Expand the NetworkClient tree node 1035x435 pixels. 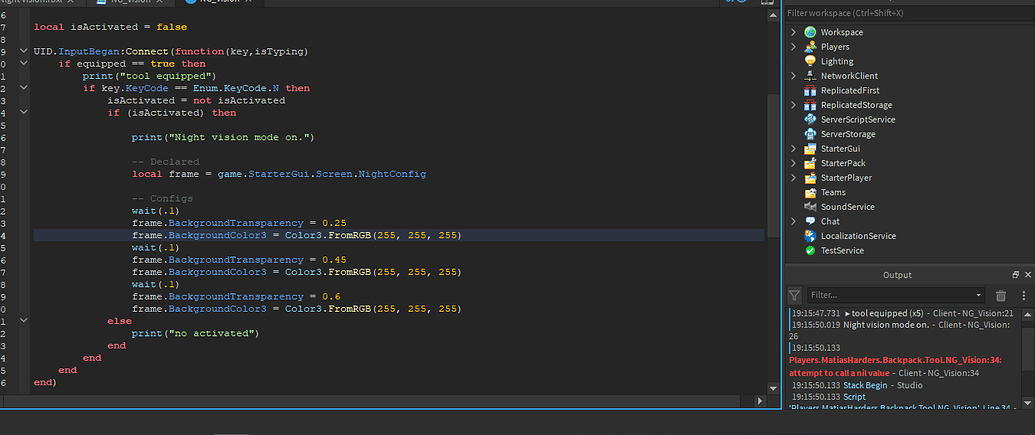(x=793, y=76)
